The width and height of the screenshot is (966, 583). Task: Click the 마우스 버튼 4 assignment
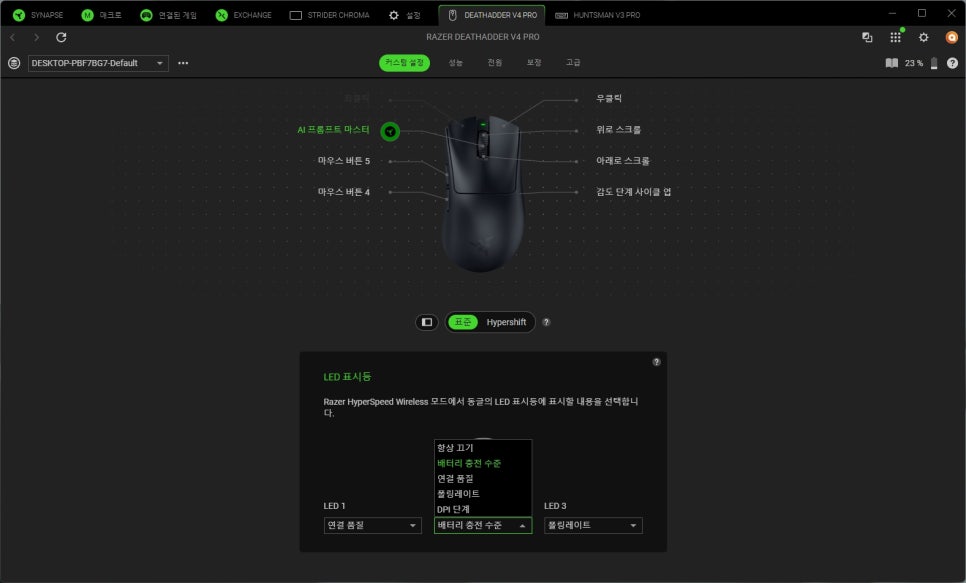click(x=344, y=192)
